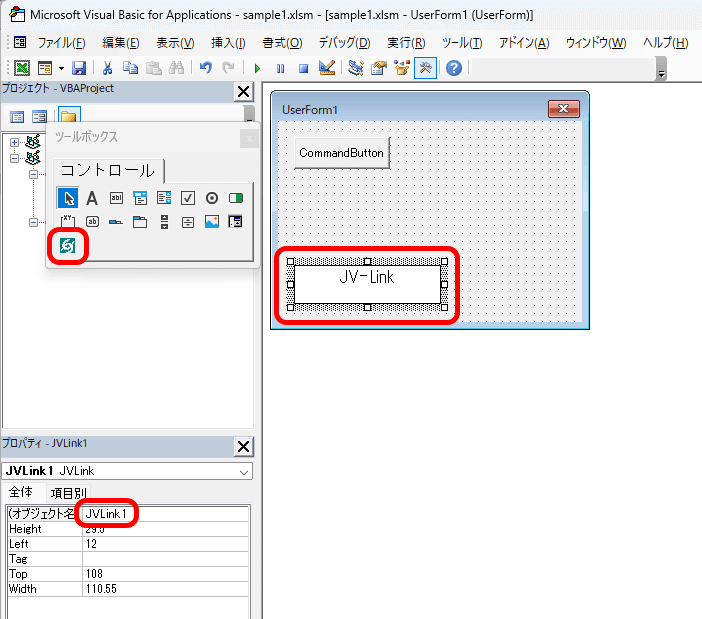Select the ToggleButton tool in Toolbox
702x619 pixels.
(236, 198)
